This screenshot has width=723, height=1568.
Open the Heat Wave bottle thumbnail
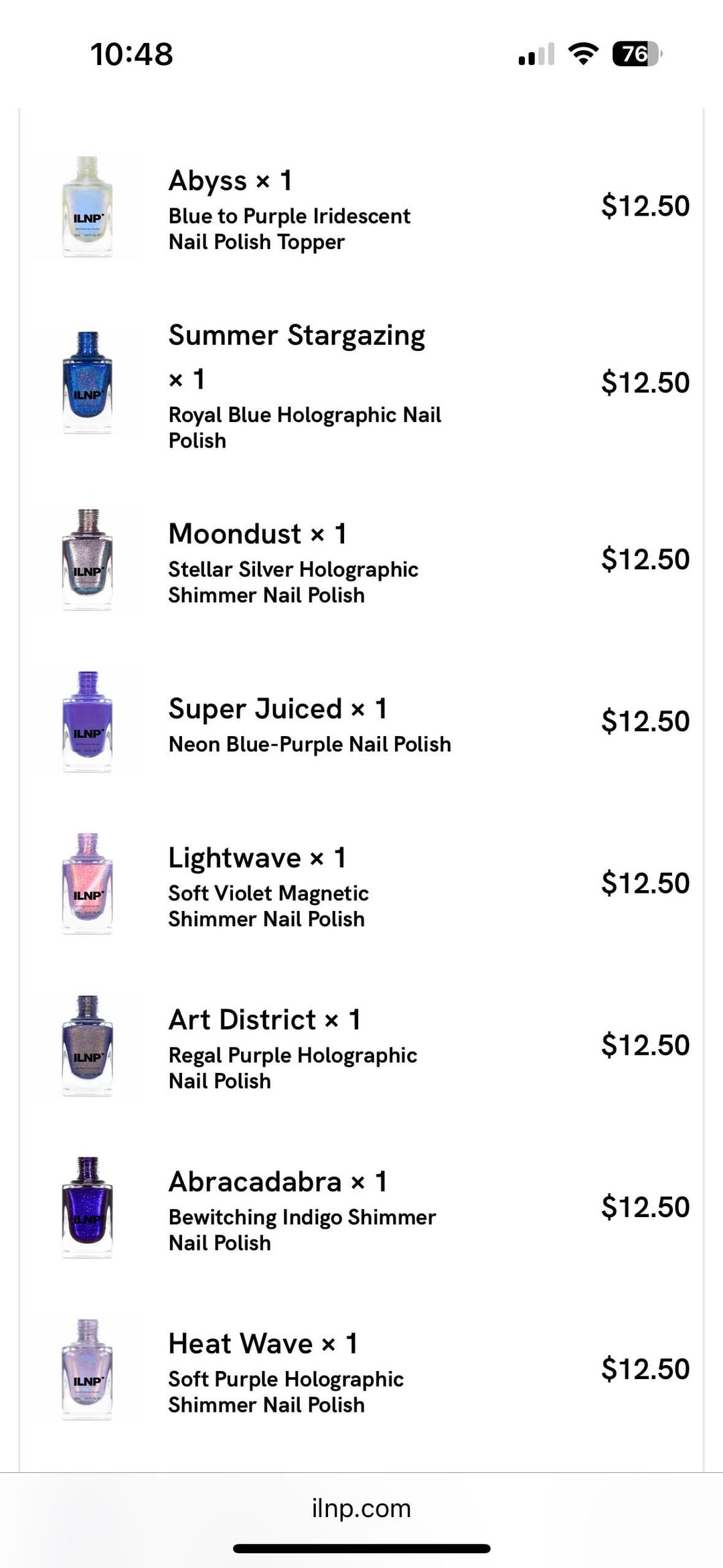click(x=88, y=1369)
